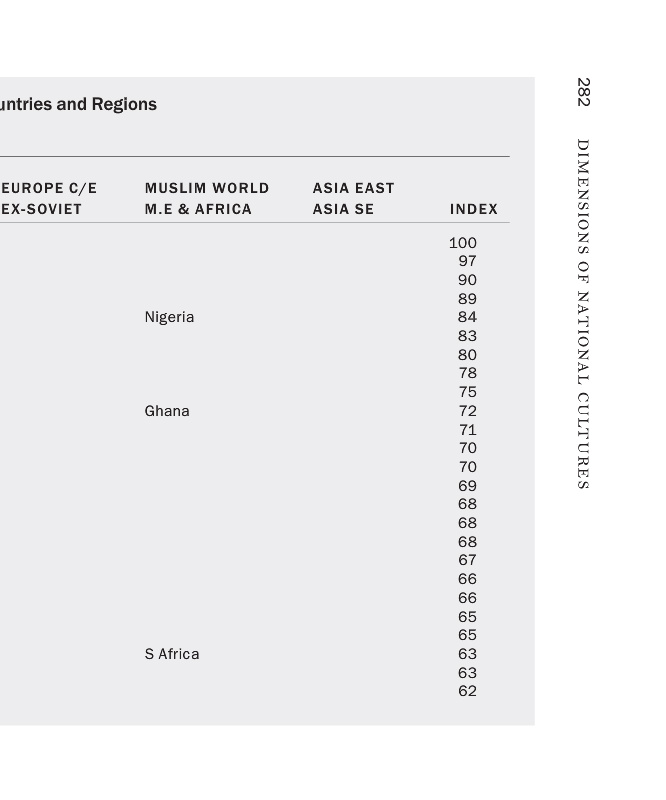Viewport: 666px width, 800px height.
Task: Click the index value 62
Action: 467,691
